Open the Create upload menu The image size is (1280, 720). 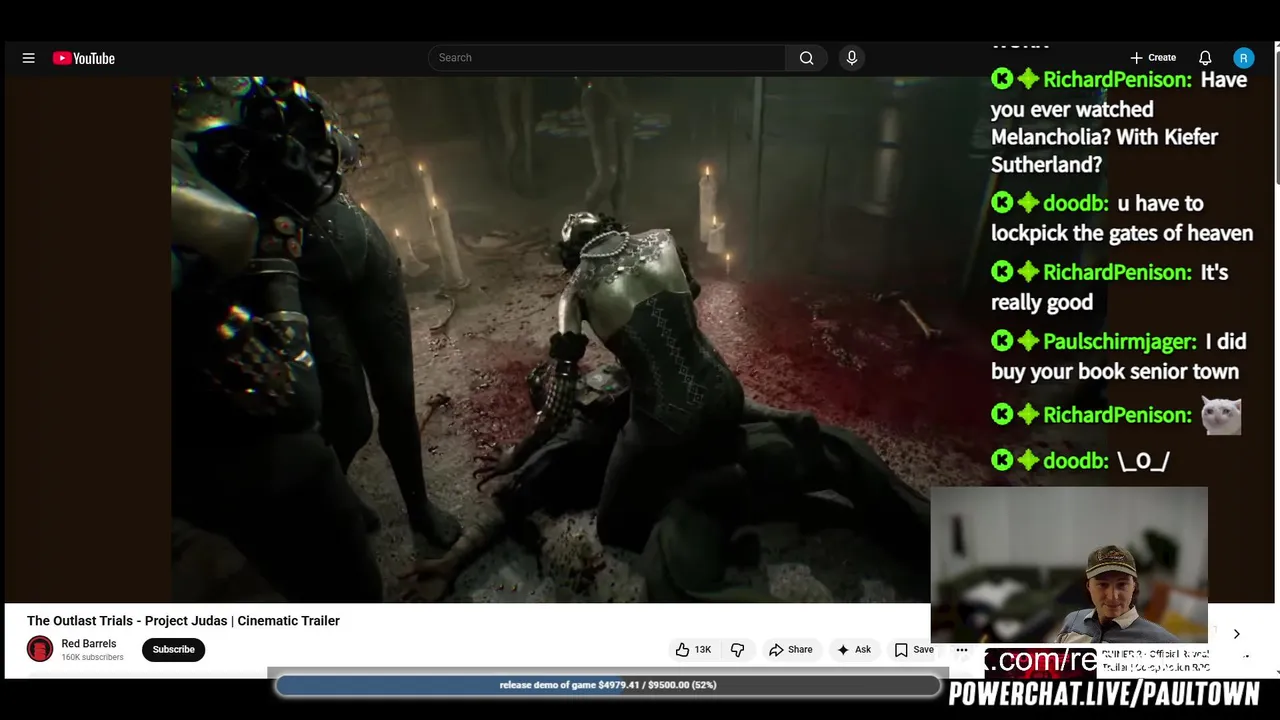click(1153, 58)
